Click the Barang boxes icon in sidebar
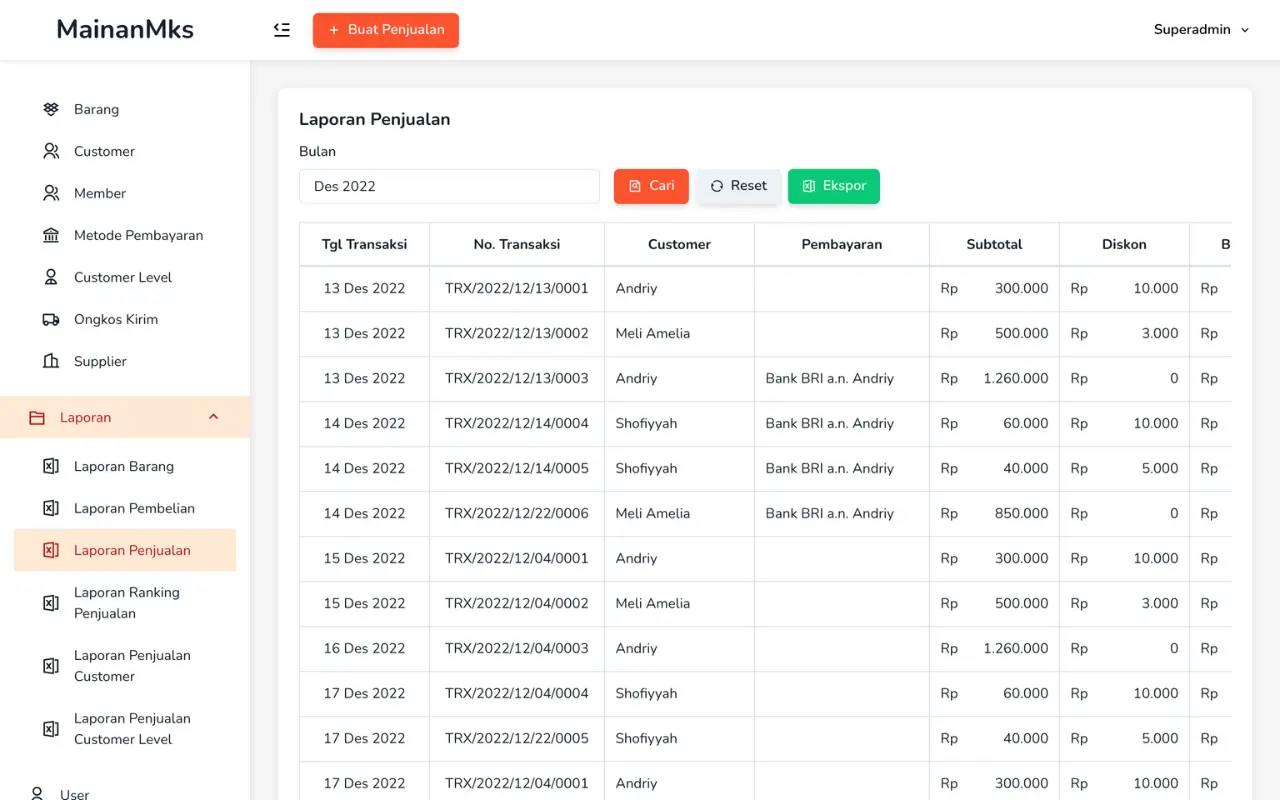 [x=51, y=109]
